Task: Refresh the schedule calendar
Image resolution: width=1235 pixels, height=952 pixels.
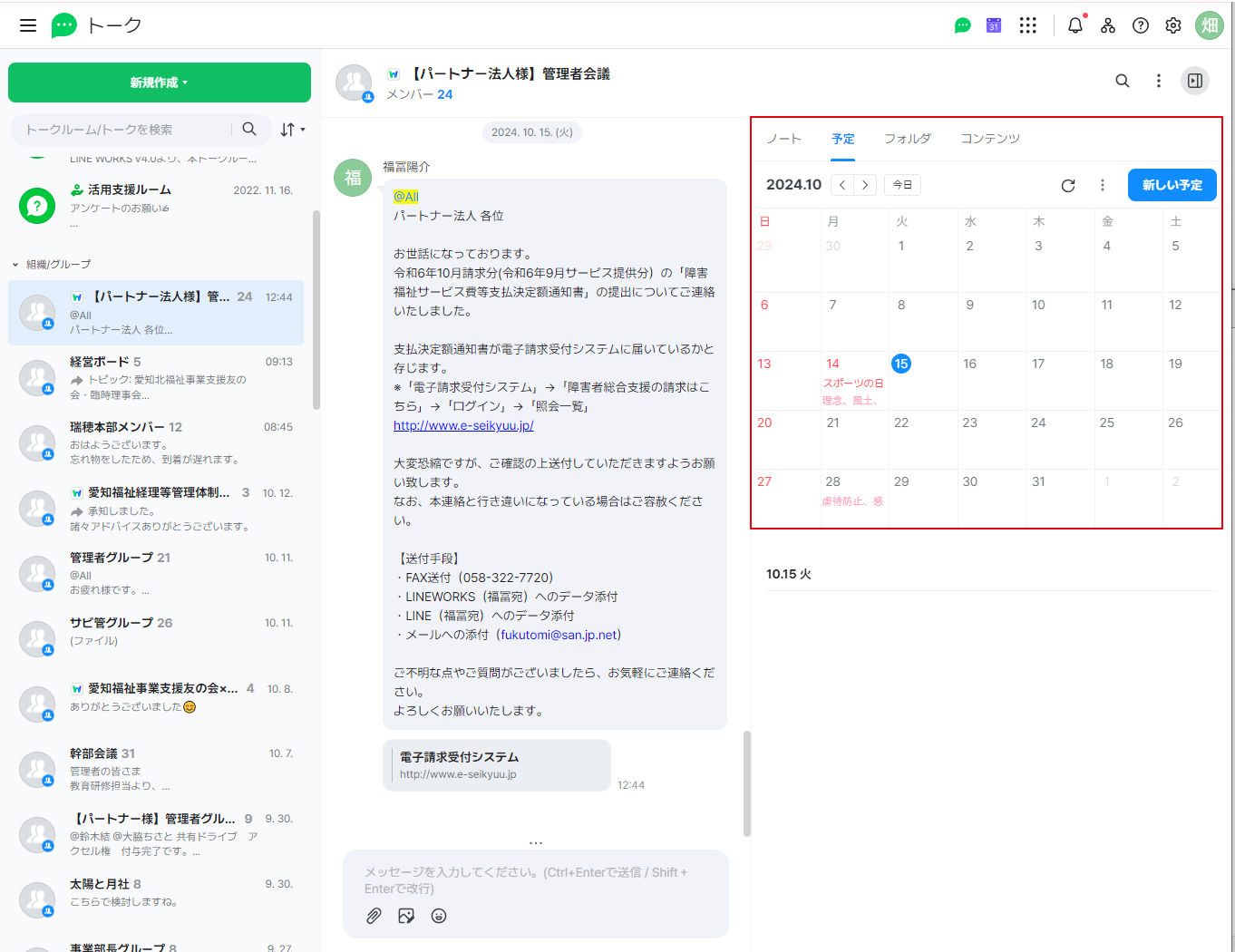Action: click(x=1068, y=185)
